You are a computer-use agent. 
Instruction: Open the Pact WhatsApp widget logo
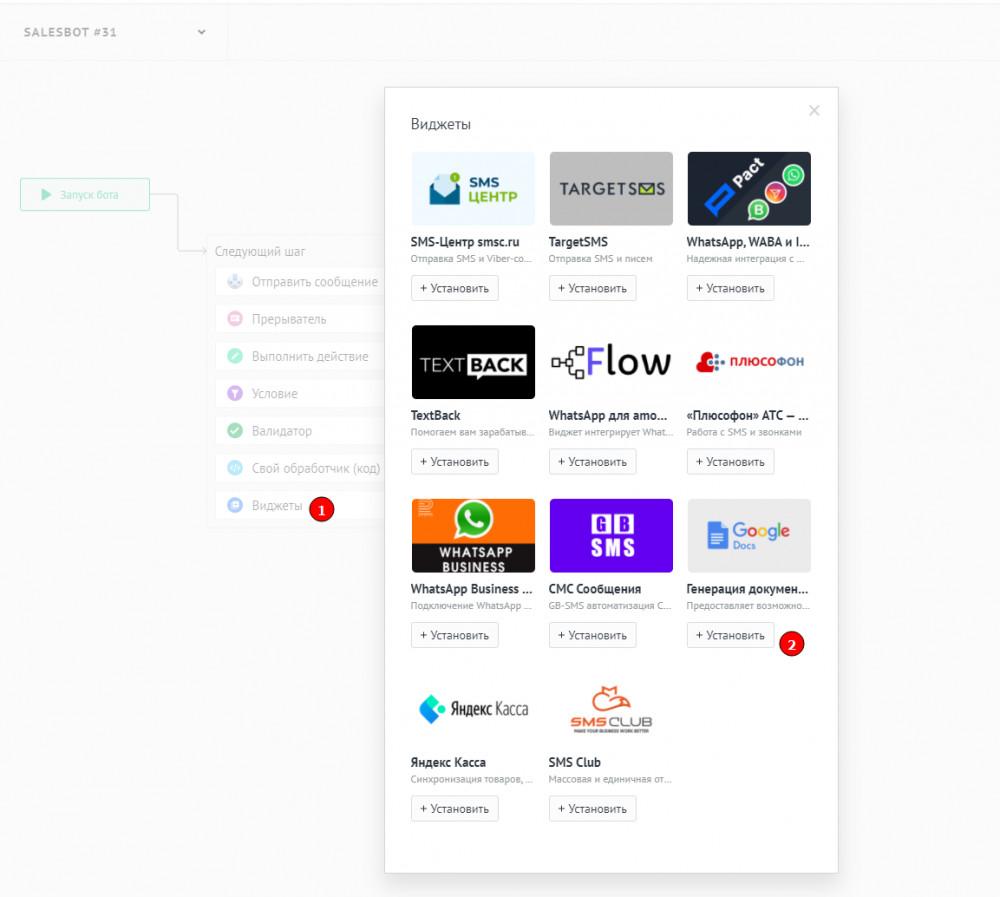coord(749,188)
